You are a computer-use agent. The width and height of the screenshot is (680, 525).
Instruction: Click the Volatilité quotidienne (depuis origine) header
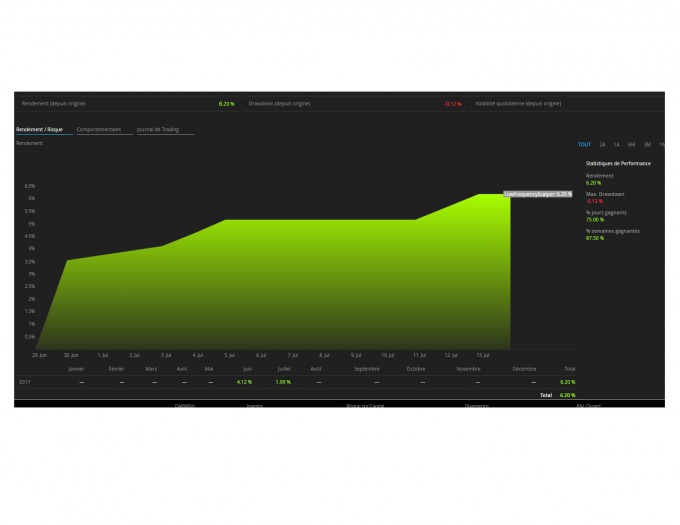pyautogui.click(x=518, y=104)
